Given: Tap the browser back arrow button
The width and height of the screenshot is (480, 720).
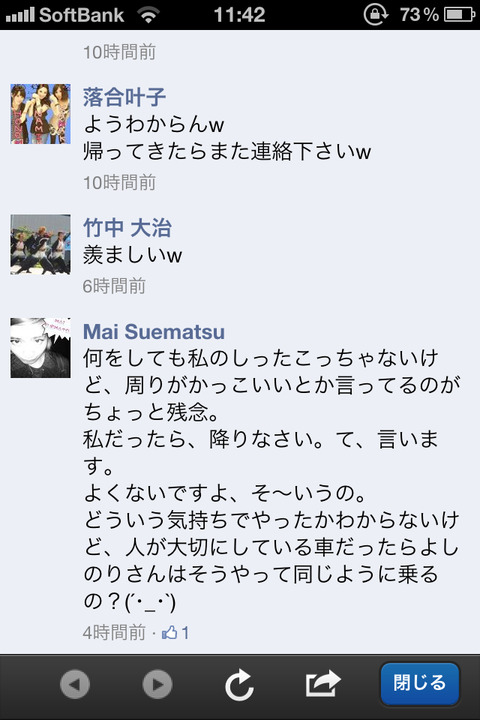Looking at the screenshot, I should (x=75, y=685).
